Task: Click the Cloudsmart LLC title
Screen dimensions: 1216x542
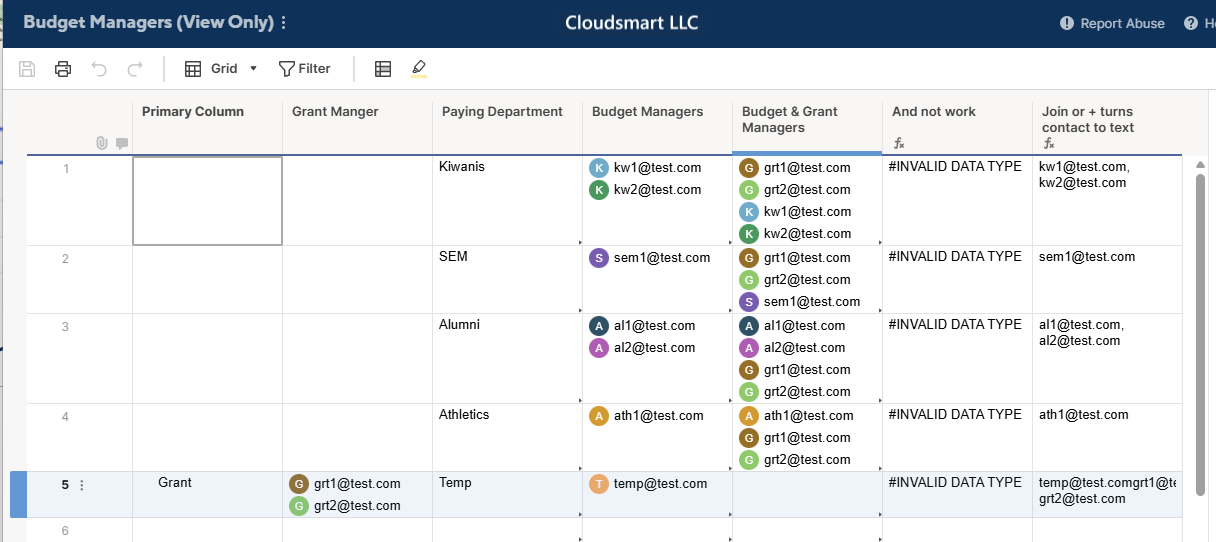Action: (x=632, y=23)
